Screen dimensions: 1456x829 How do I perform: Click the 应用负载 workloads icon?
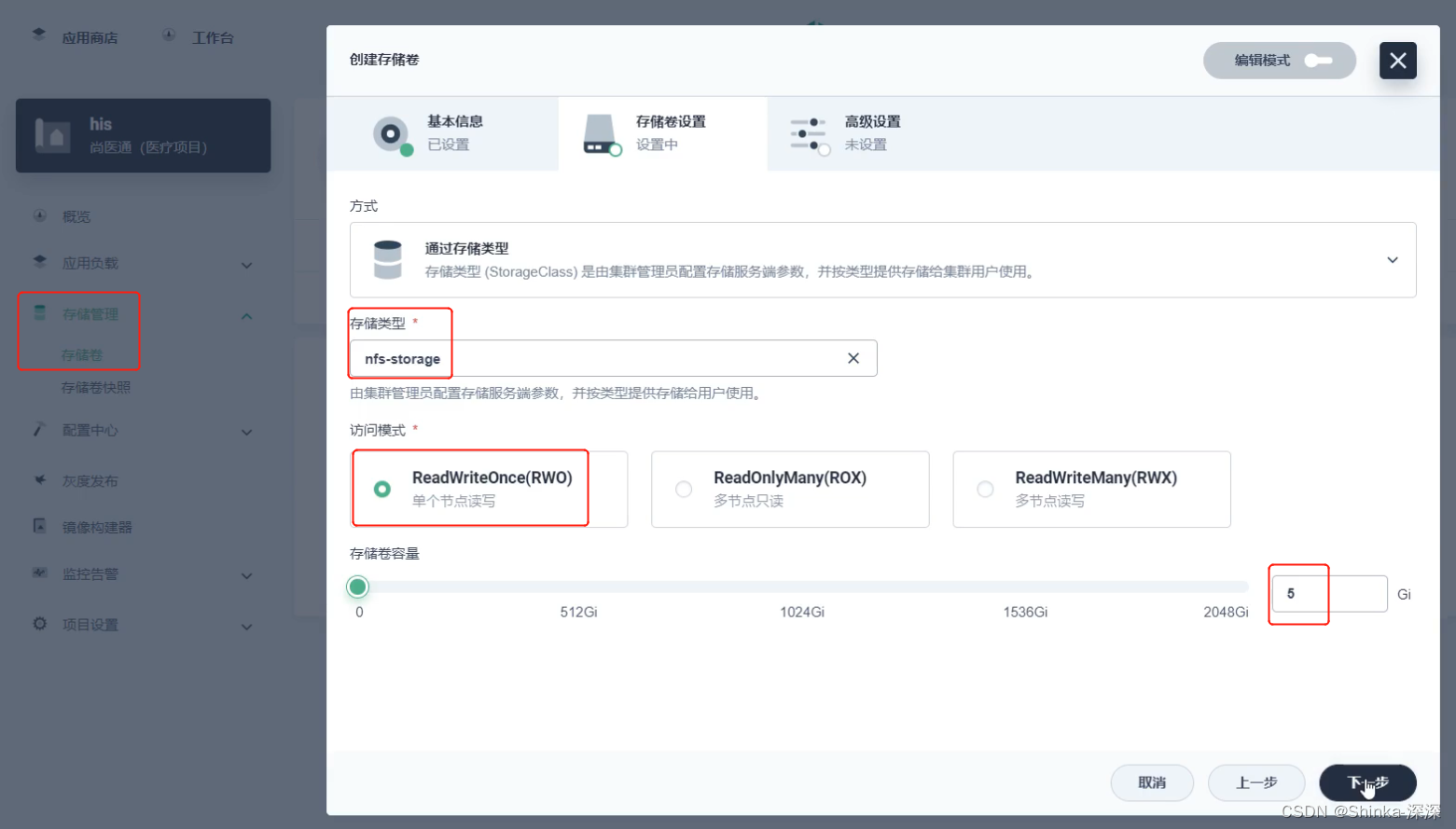40,262
